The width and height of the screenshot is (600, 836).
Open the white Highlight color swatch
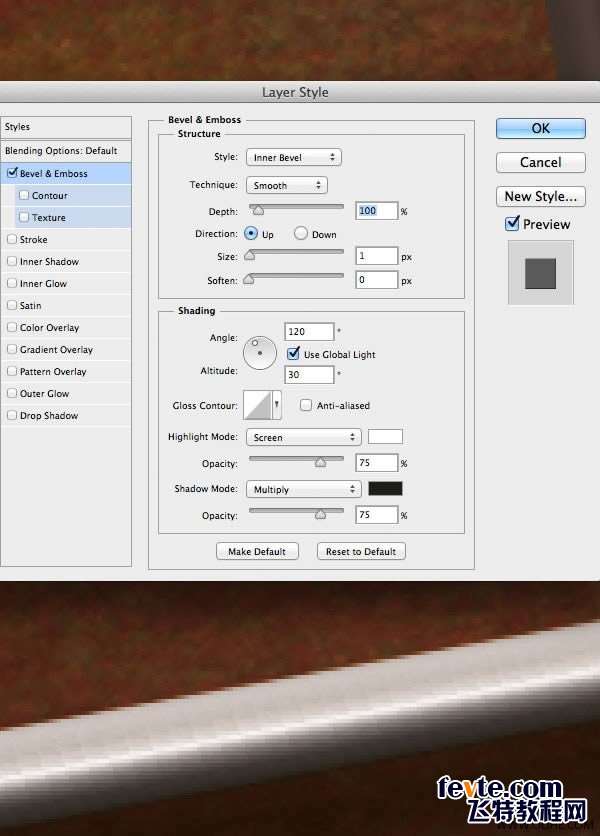pyautogui.click(x=385, y=436)
